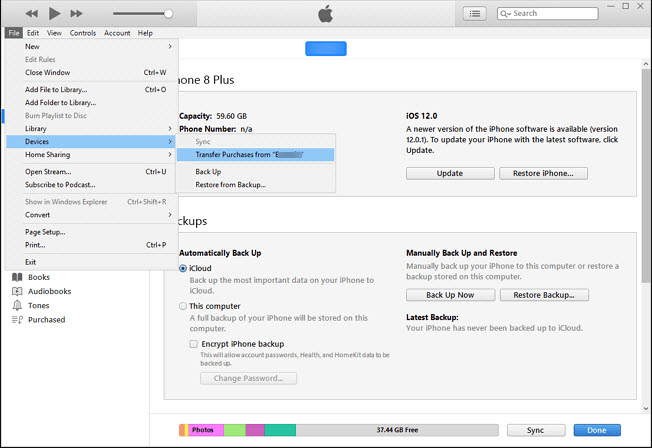Click the teal storage bar segment
This screenshot has width=652, height=448.
[x=280, y=430]
